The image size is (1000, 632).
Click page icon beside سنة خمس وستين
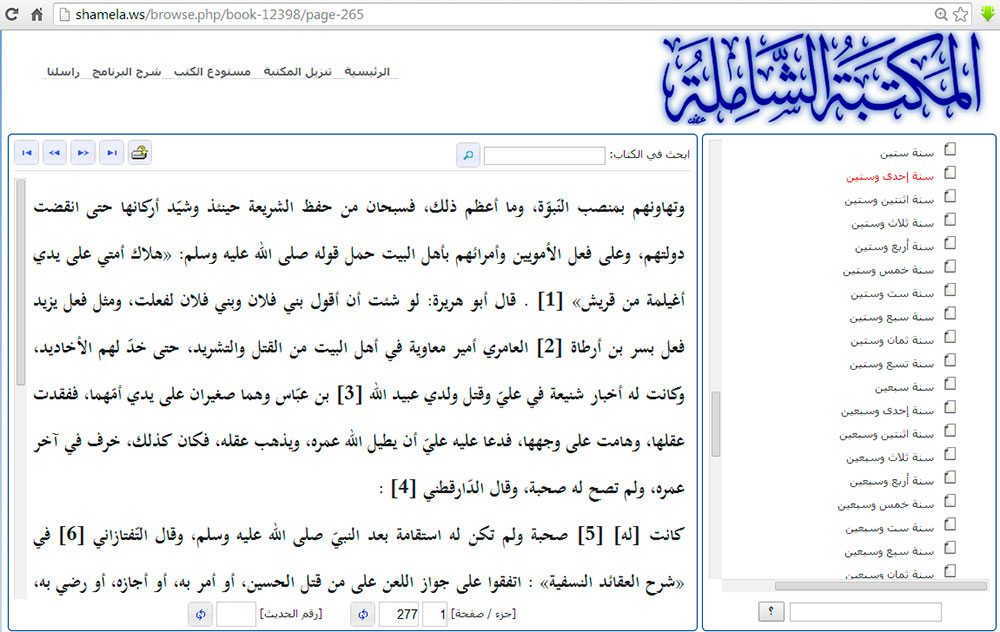pos(950,267)
